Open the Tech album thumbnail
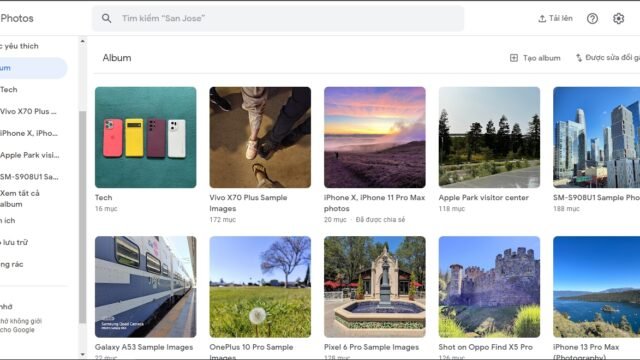Viewport: 640px width, 360px height. click(x=146, y=137)
